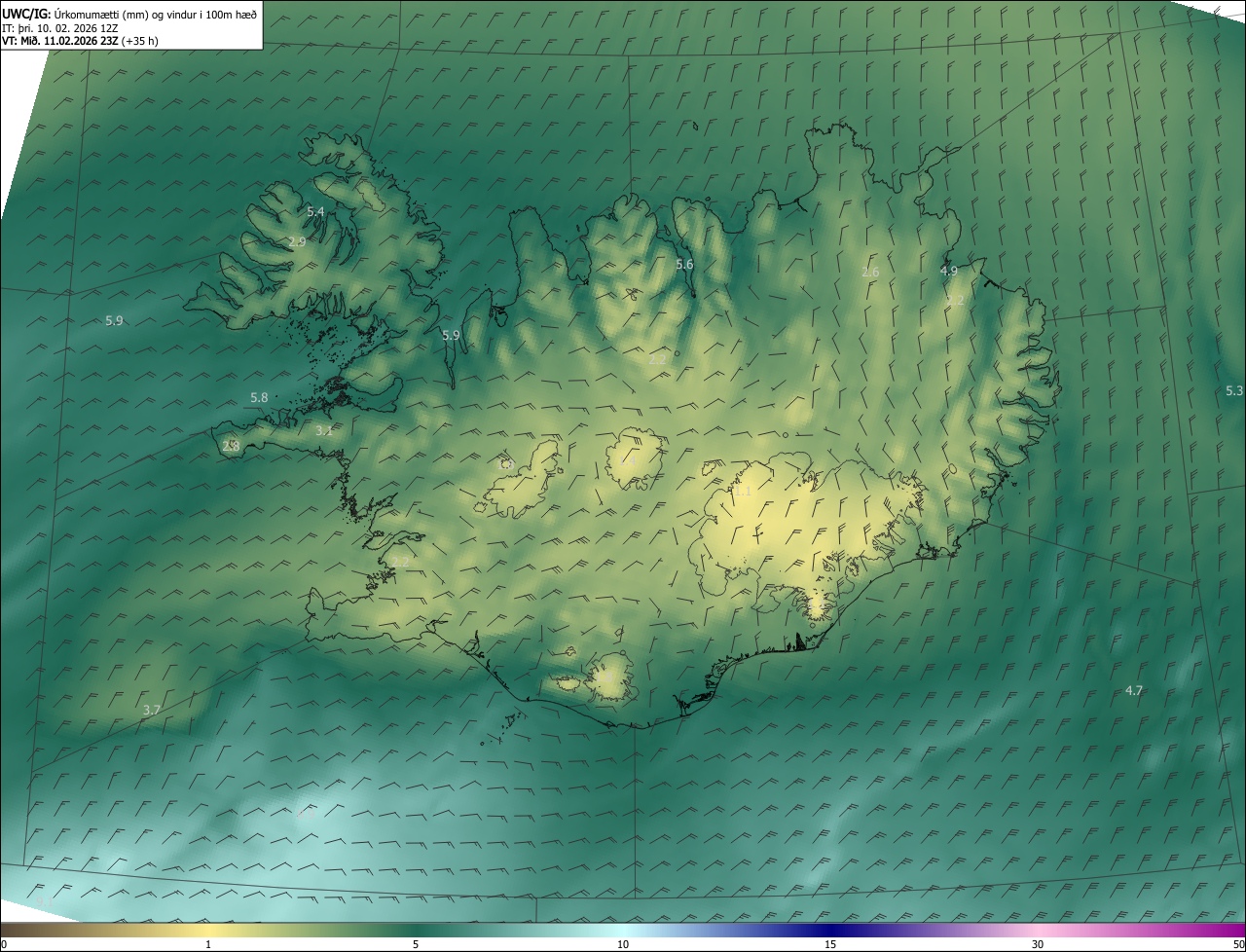
Task: Select the 4.7 value over the southeast ocean
Action: [x=1134, y=690]
